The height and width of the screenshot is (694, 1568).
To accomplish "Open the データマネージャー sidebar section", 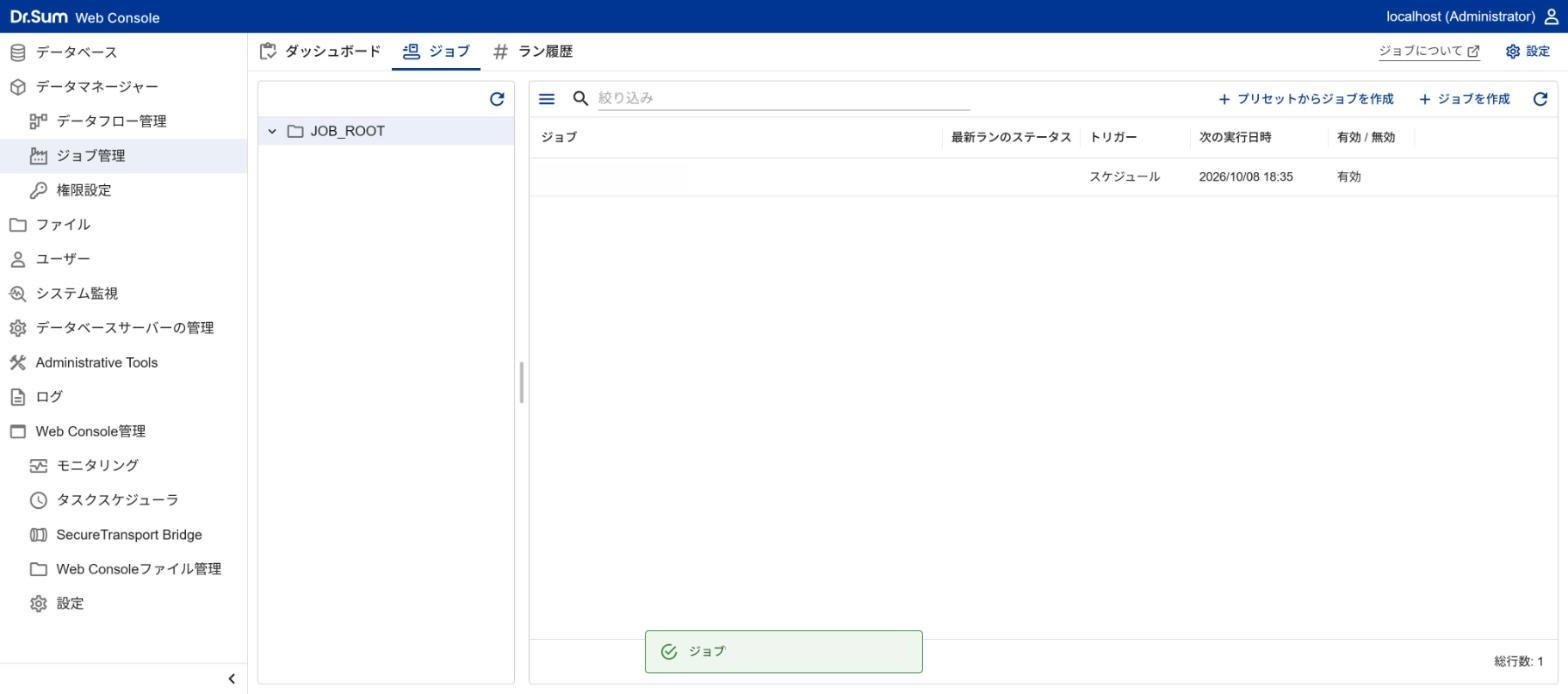I will tap(123, 87).
